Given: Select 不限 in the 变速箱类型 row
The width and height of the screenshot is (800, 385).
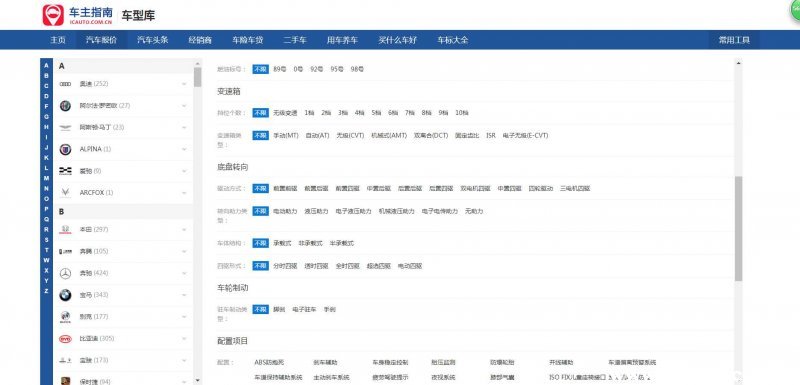Looking at the screenshot, I should point(260,135).
